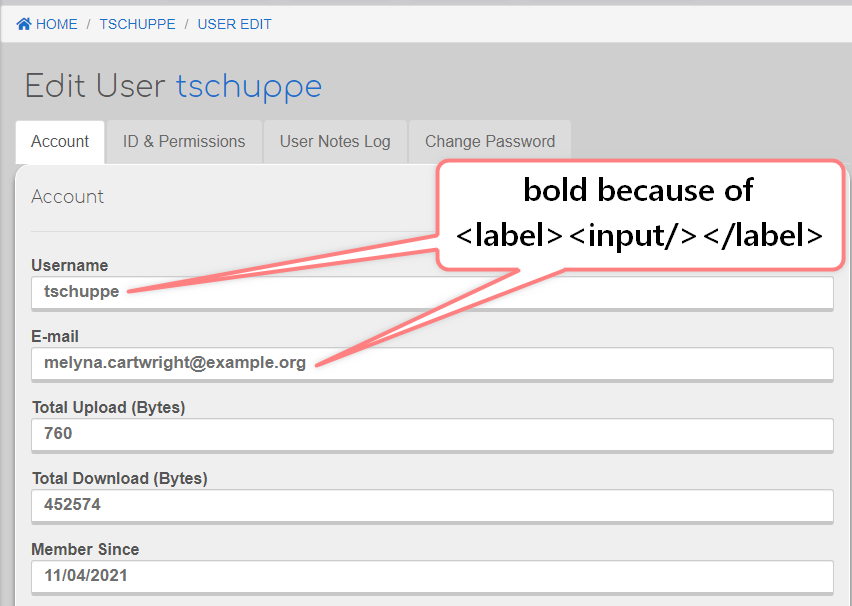This screenshot has width=852, height=606.
Task: Switch to the ID & Permissions tab
Action: point(184,142)
